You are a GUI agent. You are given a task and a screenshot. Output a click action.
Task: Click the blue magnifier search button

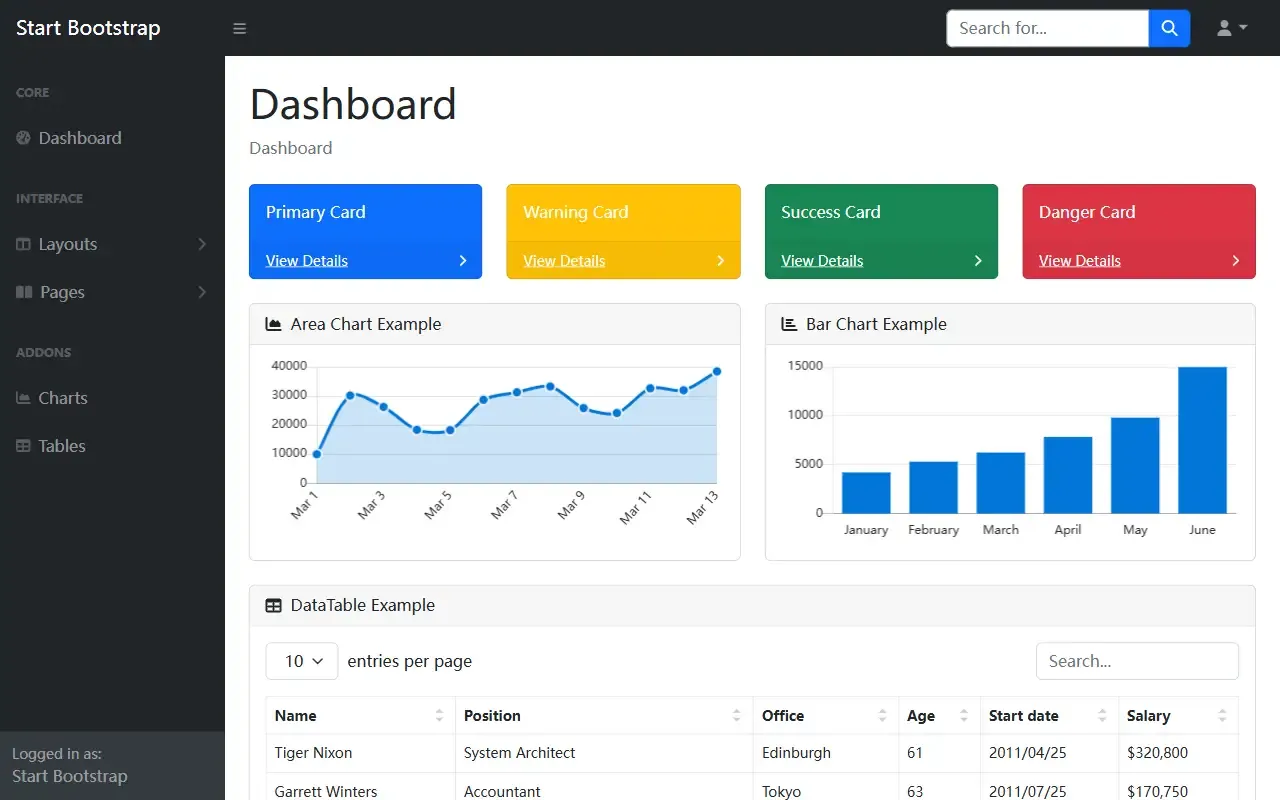[1169, 28]
